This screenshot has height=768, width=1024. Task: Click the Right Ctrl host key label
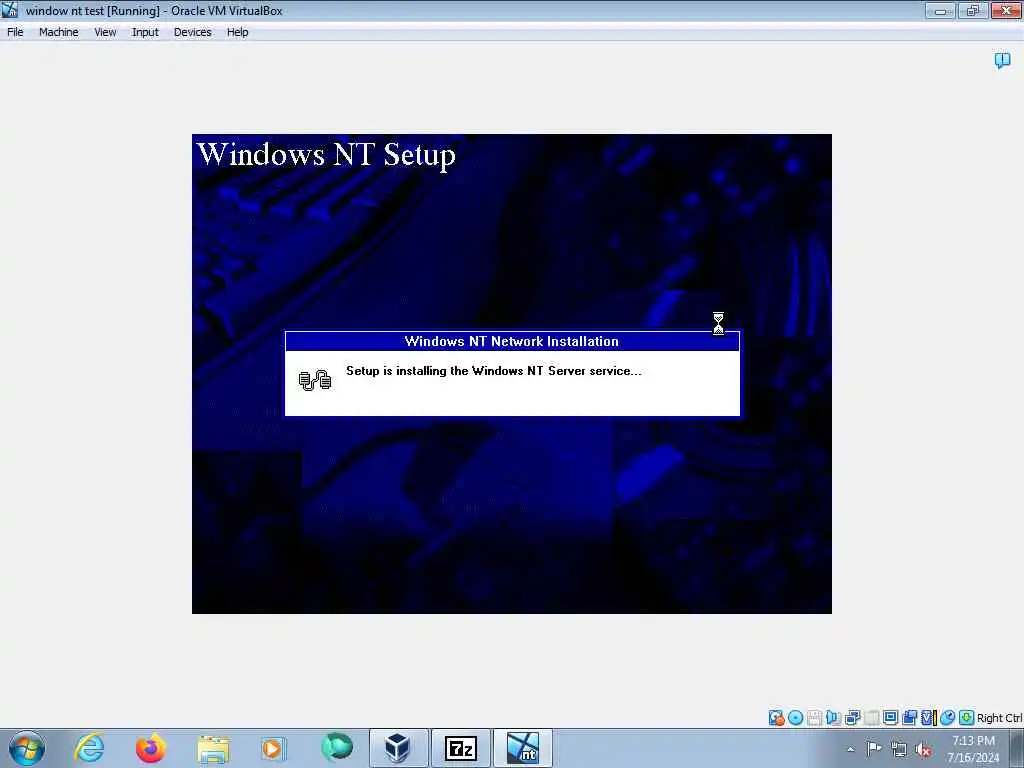click(999, 718)
